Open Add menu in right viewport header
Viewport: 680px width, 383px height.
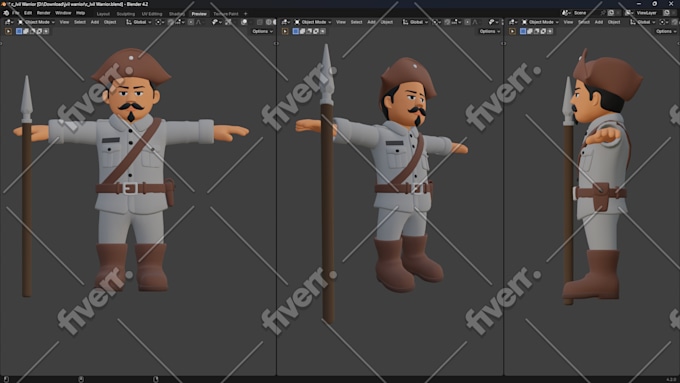pos(598,22)
